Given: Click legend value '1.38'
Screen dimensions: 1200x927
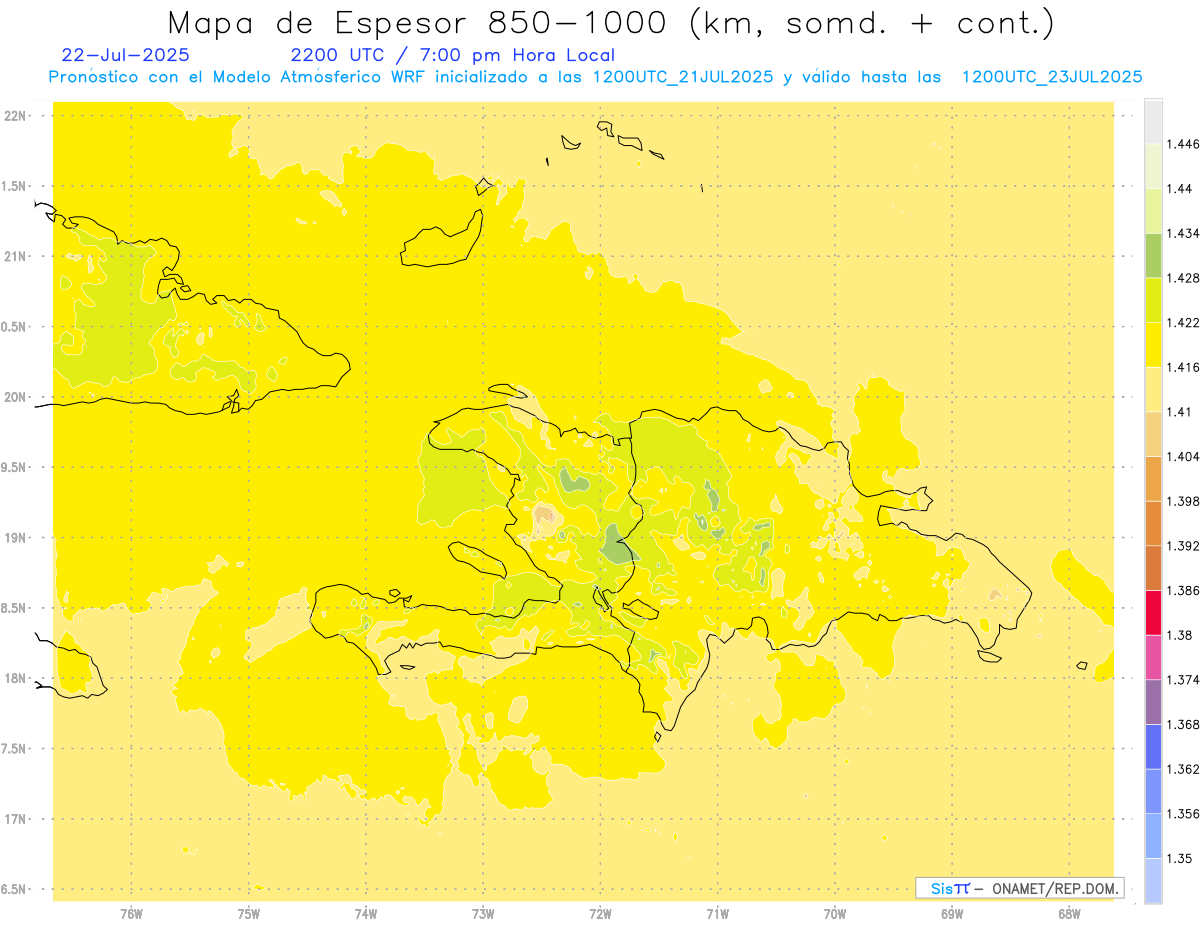Looking at the screenshot, I should pyautogui.click(x=1179, y=635).
